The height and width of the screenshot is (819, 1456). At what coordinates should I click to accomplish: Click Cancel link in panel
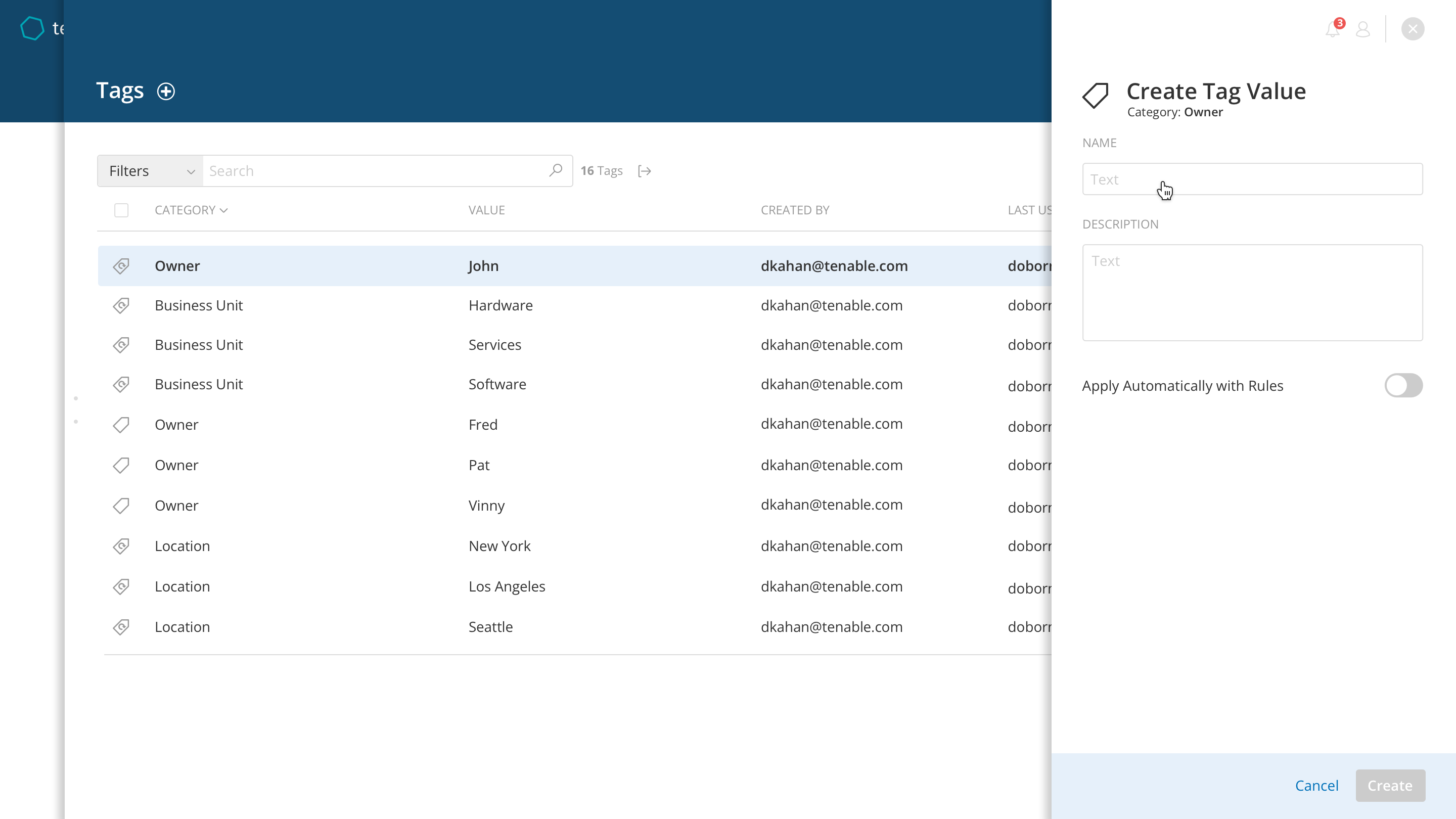click(x=1316, y=786)
